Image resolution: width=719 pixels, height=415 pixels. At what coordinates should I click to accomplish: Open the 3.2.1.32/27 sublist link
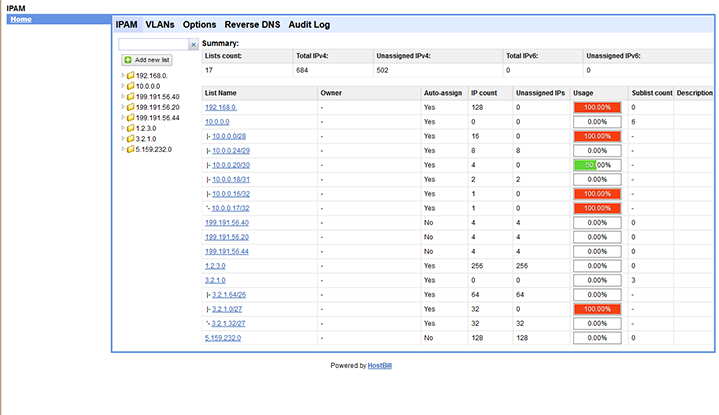click(x=228, y=323)
